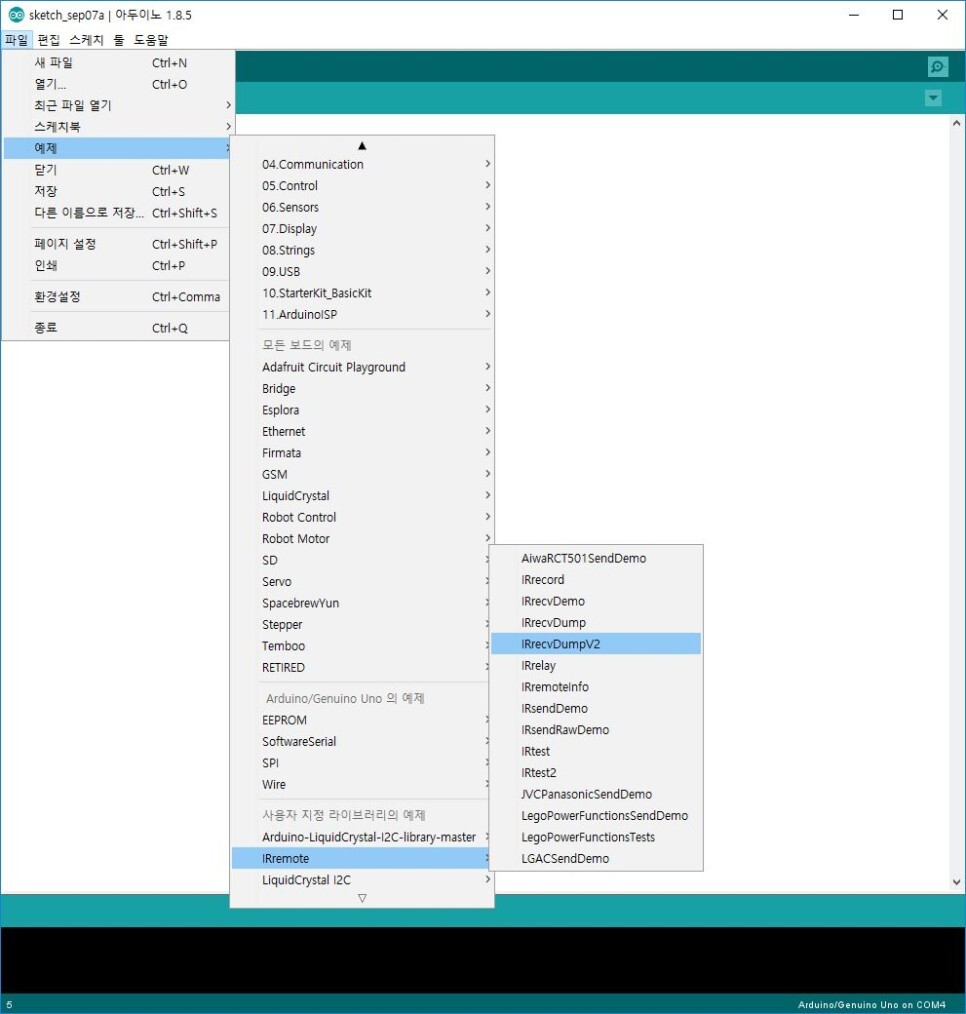Open the IRrecvDemo example

tap(596, 601)
